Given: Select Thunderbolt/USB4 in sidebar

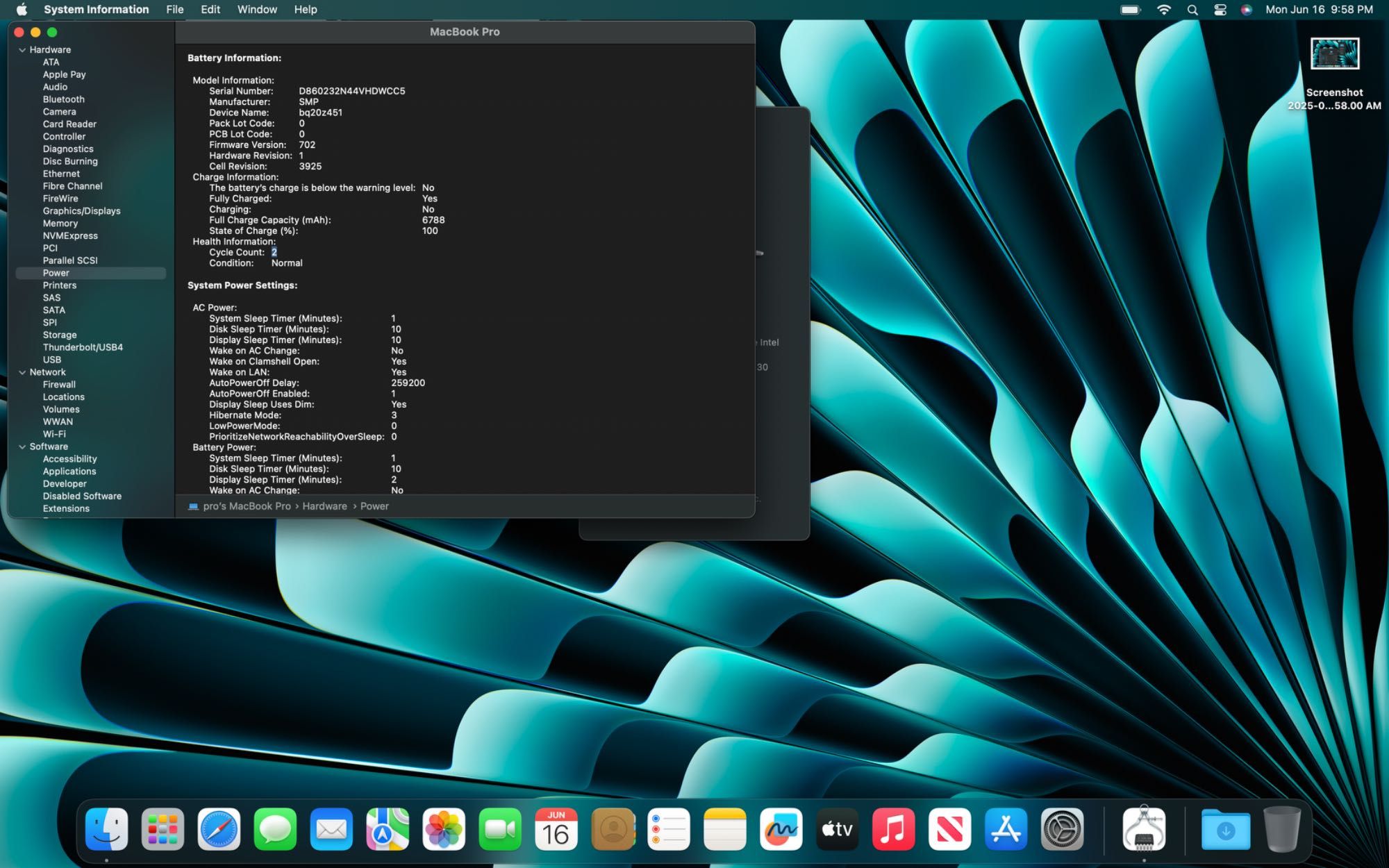Looking at the screenshot, I should coord(83,347).
